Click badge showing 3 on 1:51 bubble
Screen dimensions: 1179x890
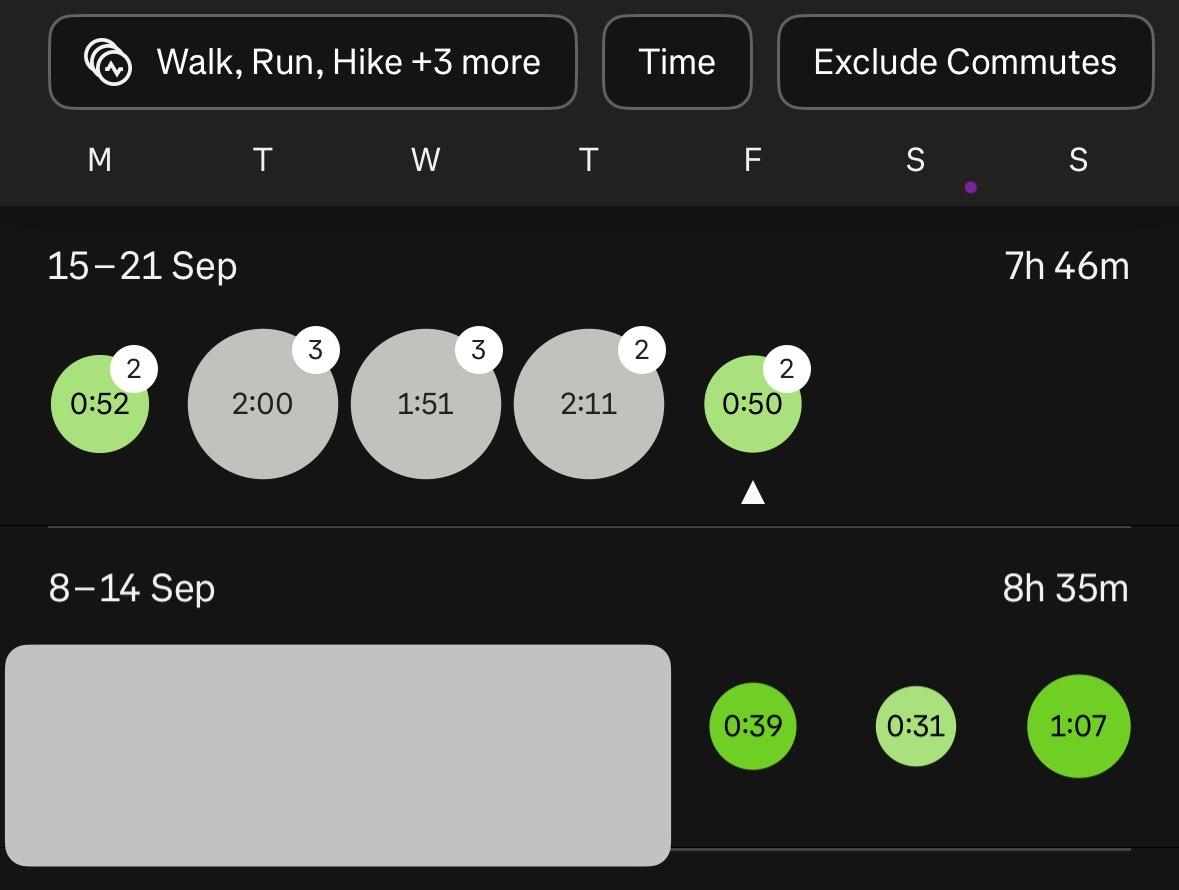478,350
